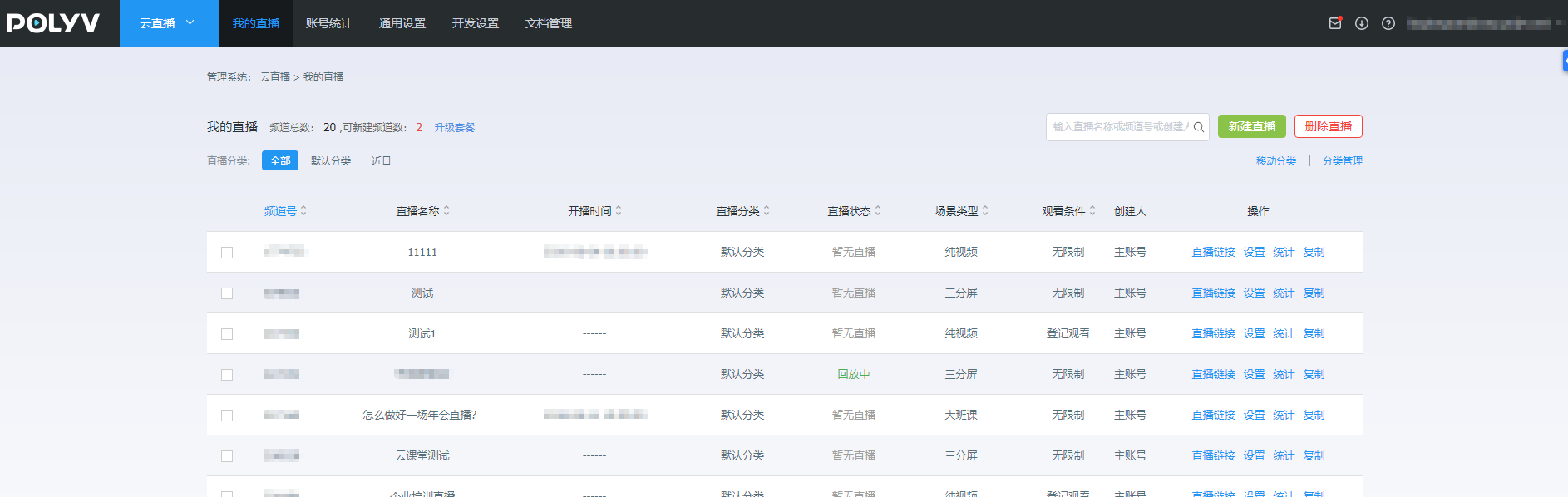Tick checkbox for 云课堂测试 row
The width and height of the screenshot is (1568, 497).
[x=227, y=456]
